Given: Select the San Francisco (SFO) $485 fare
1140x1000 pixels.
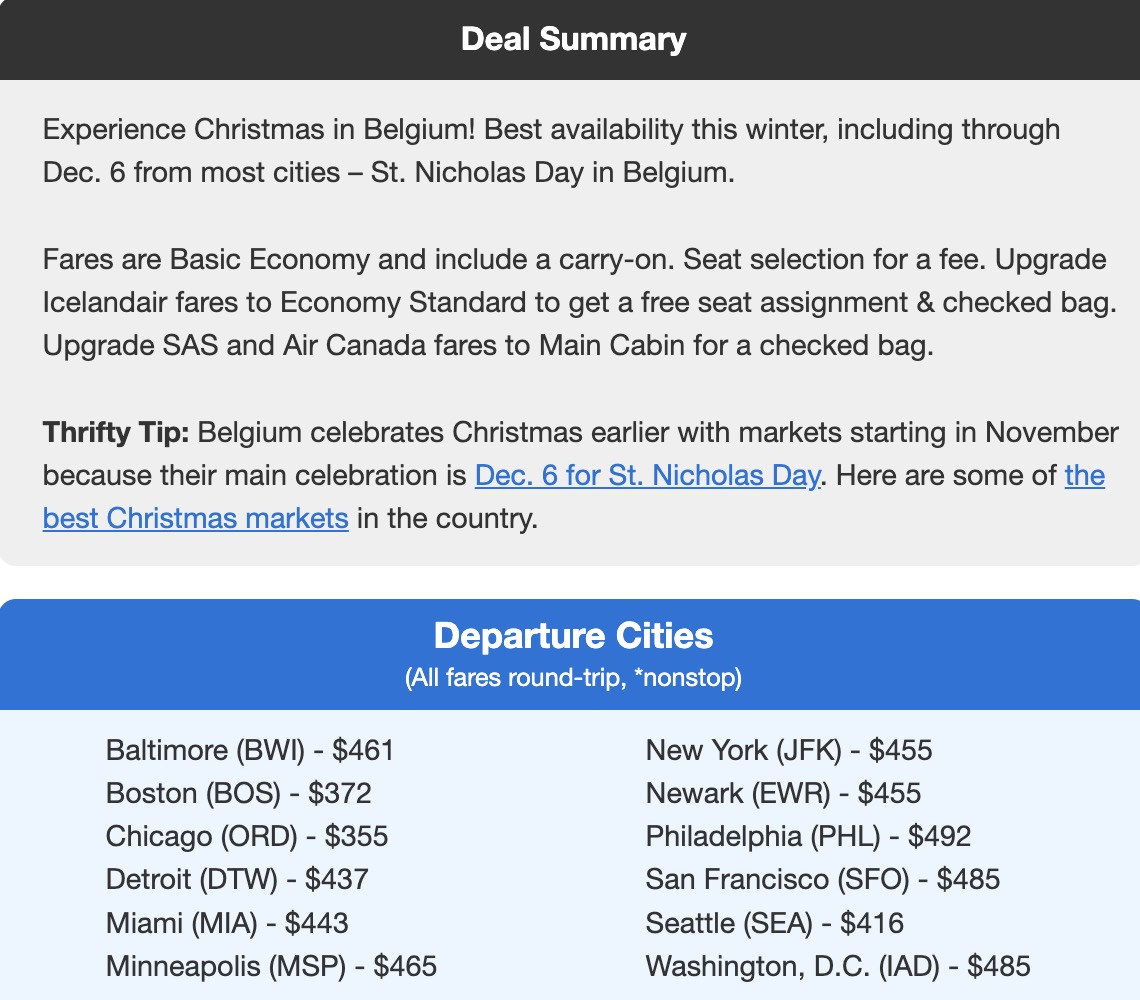Looking at the screenshot, I should click(822, 879).
